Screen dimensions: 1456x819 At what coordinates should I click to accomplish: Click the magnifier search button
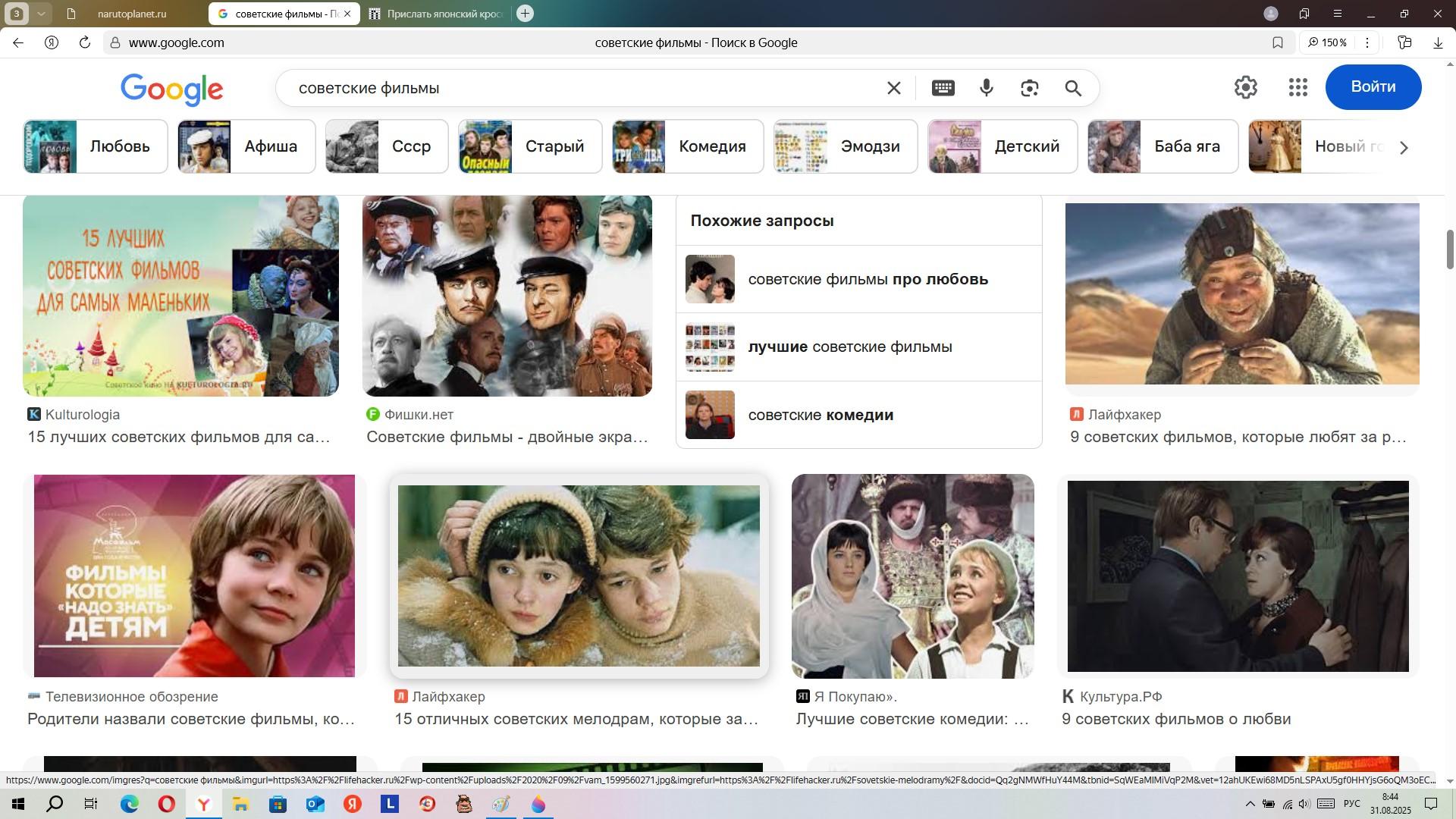pyautogui.click(x=1072, y=88)
